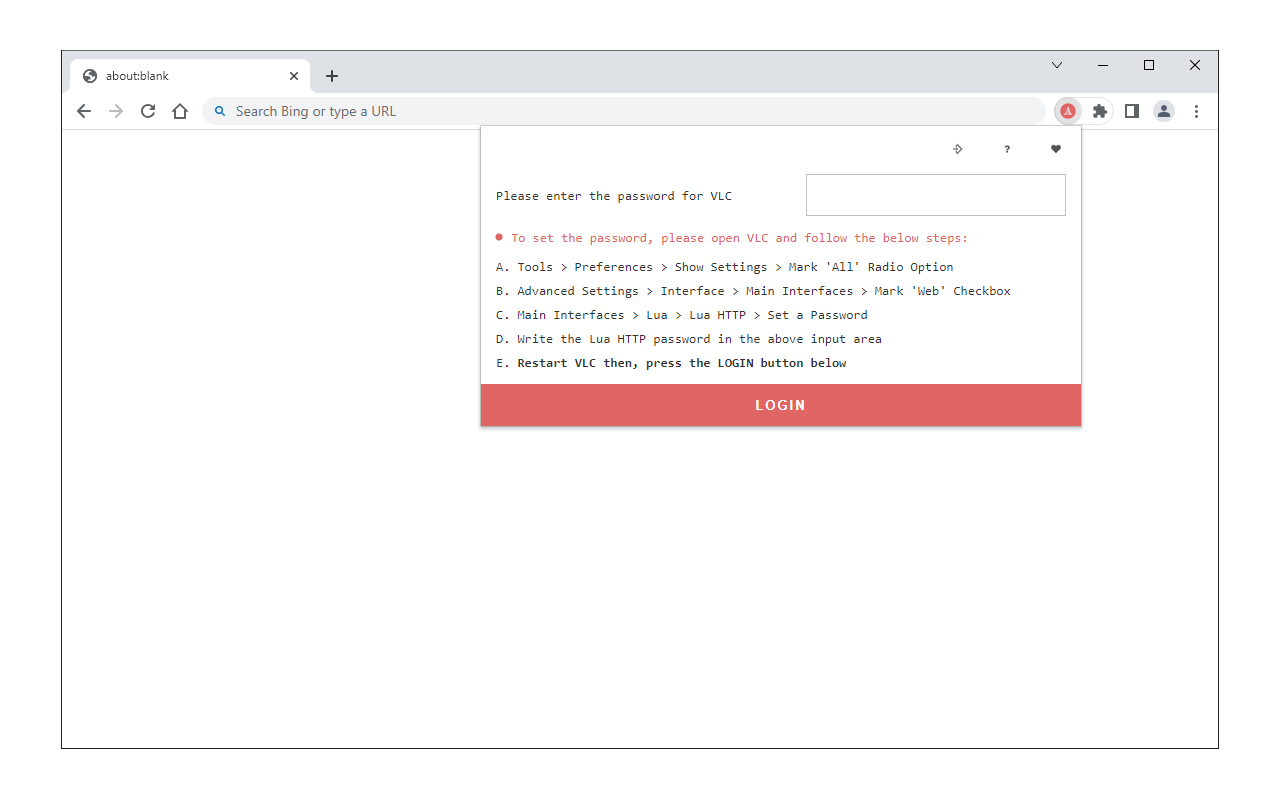The height and width of the screenshot is (800, 1280).
Task: Go to the home page
Action: [180, 111]
